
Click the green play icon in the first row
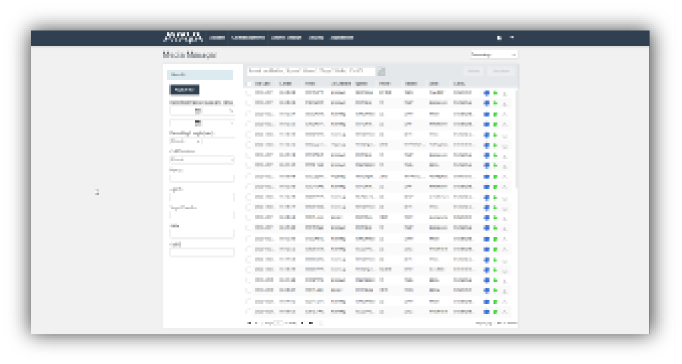tap(495, 93)
